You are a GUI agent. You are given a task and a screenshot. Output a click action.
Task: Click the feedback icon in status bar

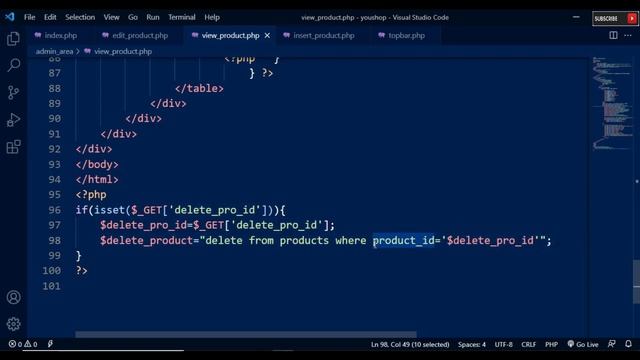point(611,344)
